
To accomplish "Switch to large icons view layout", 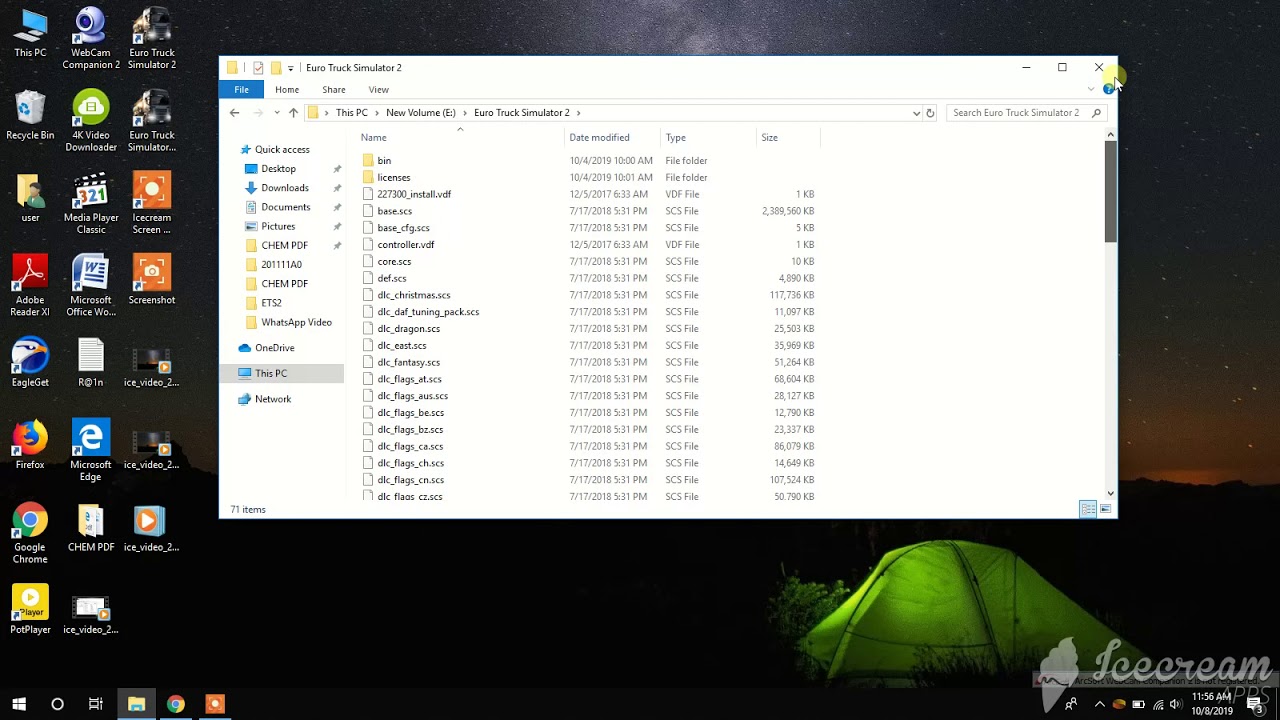I will click(x=1105, y=509).
